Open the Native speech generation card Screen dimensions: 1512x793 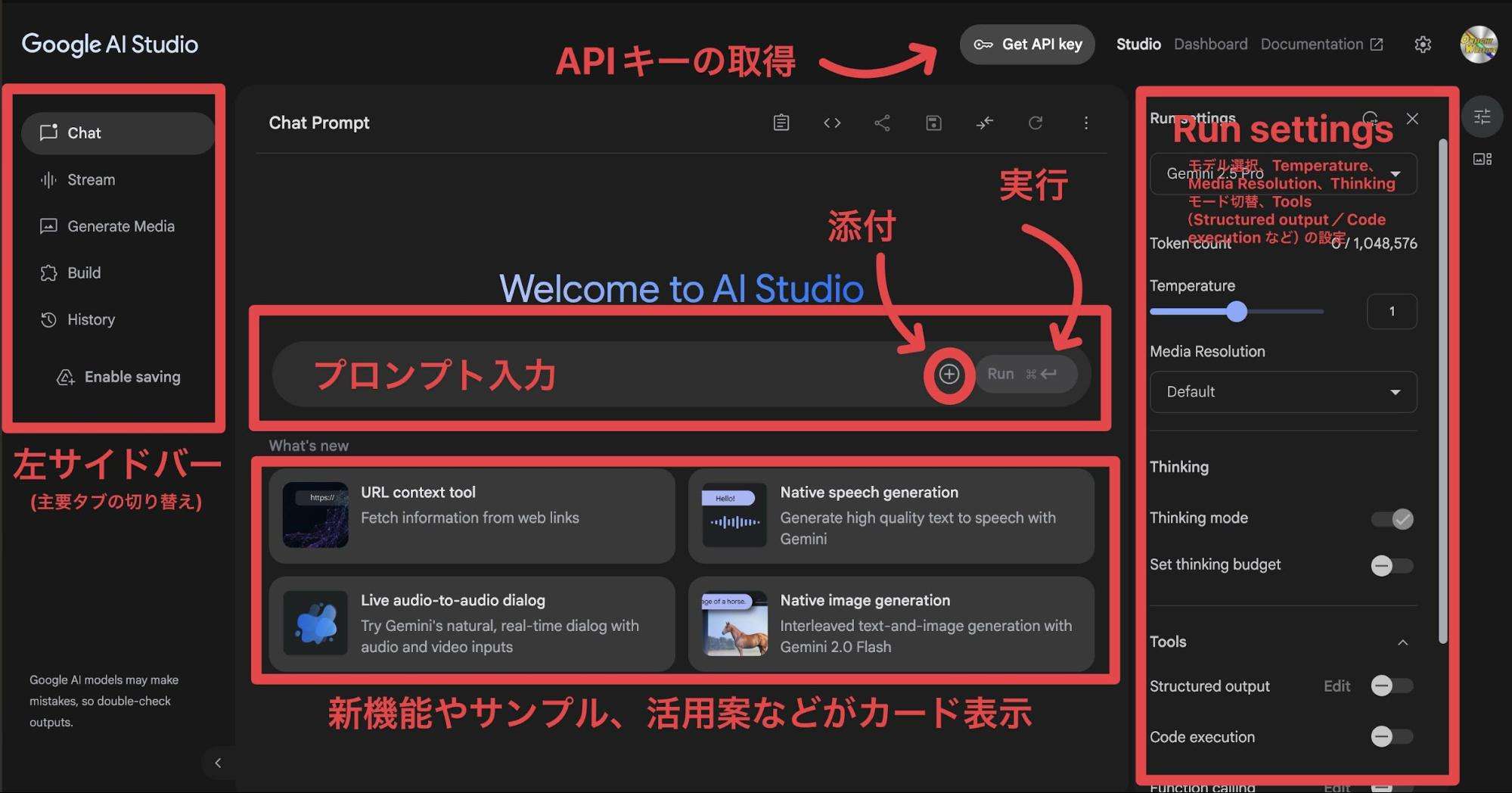click(x=891, y=516)
